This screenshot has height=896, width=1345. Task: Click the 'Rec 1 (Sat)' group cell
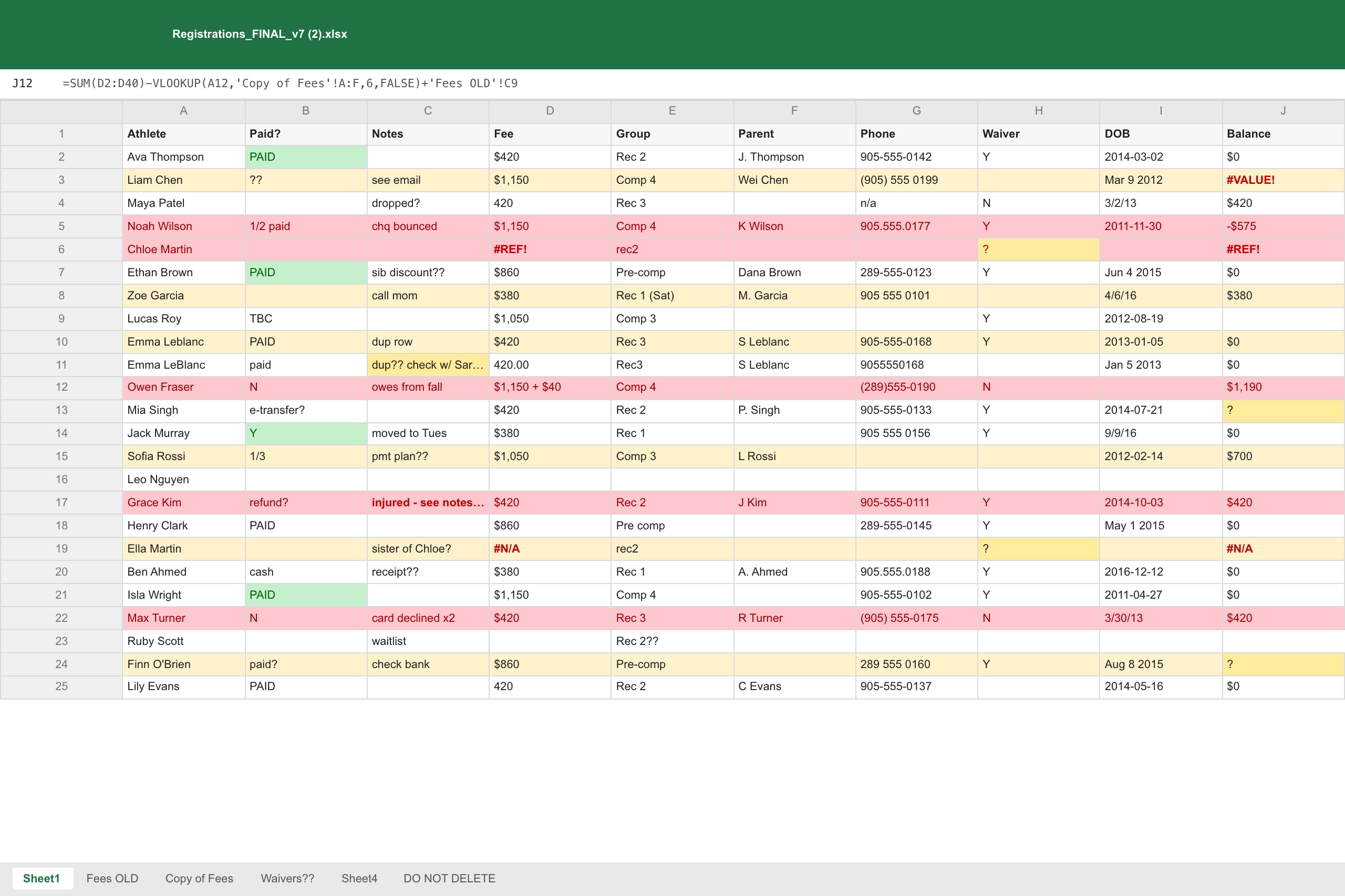click(x=672, y=296)
